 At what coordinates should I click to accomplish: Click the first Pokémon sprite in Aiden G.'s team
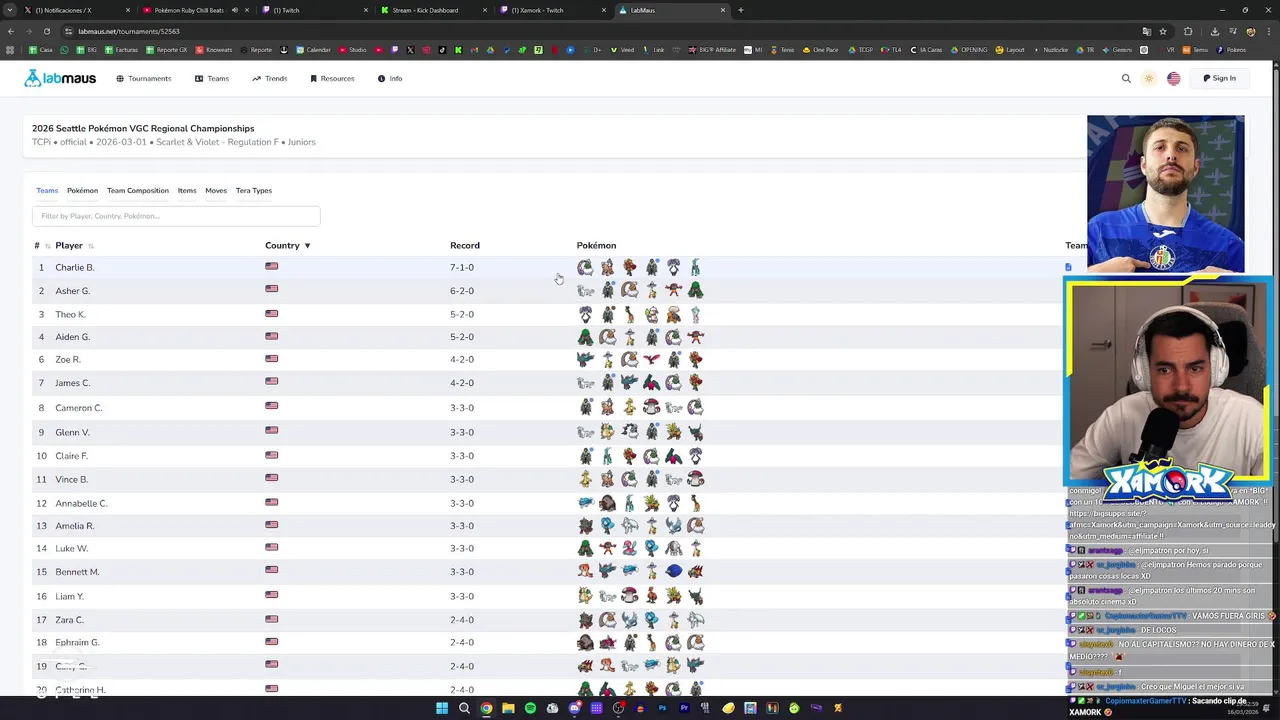585,337
